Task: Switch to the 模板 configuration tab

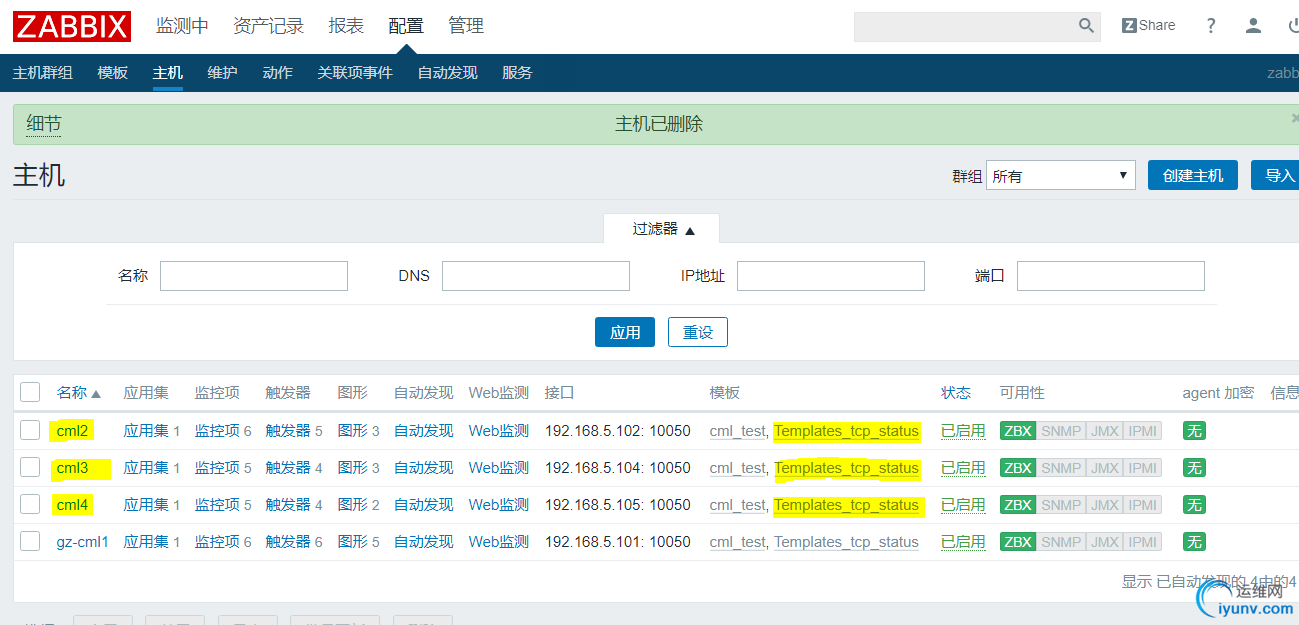Action: (112, 72)
